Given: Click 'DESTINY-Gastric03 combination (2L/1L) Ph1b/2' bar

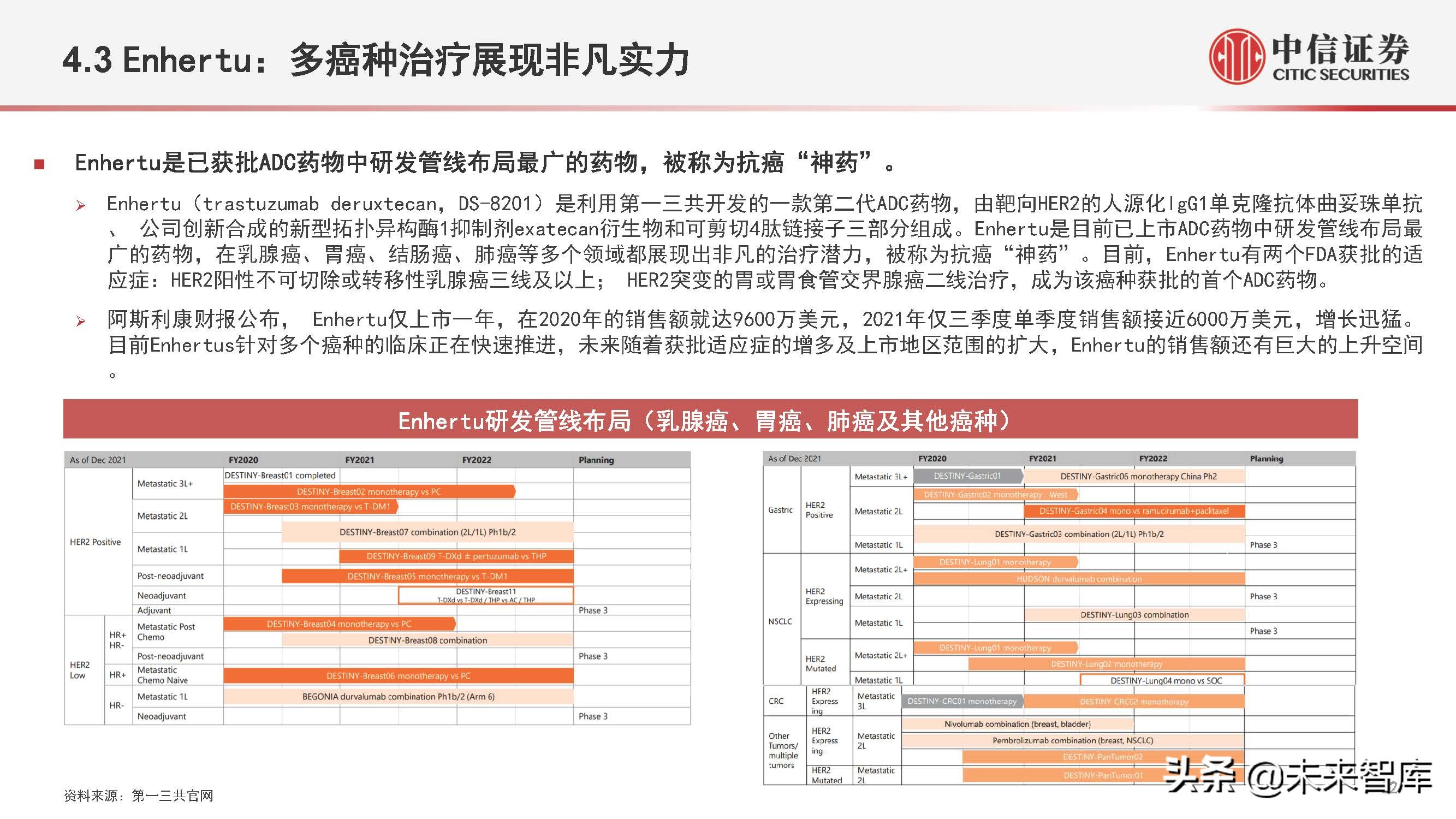Looking at the screenshot, I should pyautogui.click(x=1079, y=533).
